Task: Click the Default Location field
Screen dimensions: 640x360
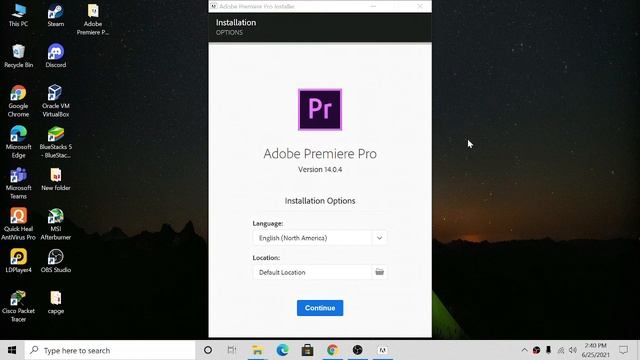Action: [312, 272]
